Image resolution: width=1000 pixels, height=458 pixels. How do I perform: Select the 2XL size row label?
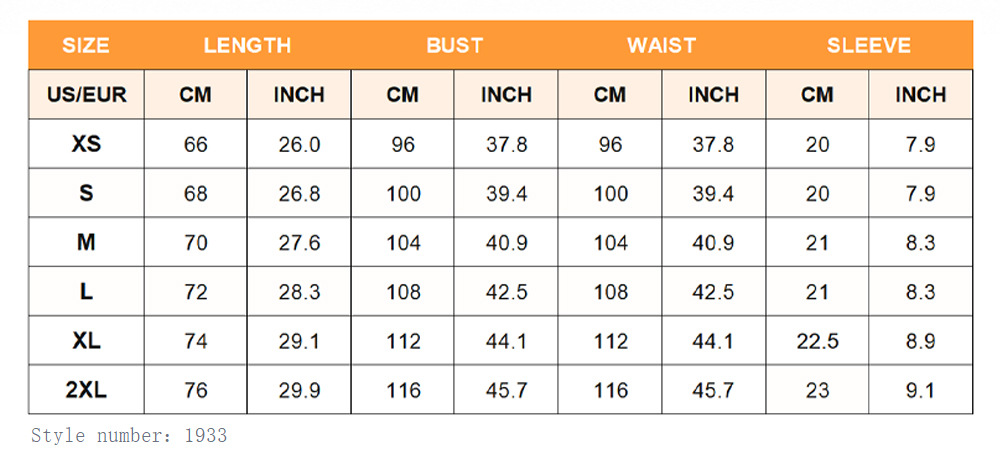click(86, 390)
